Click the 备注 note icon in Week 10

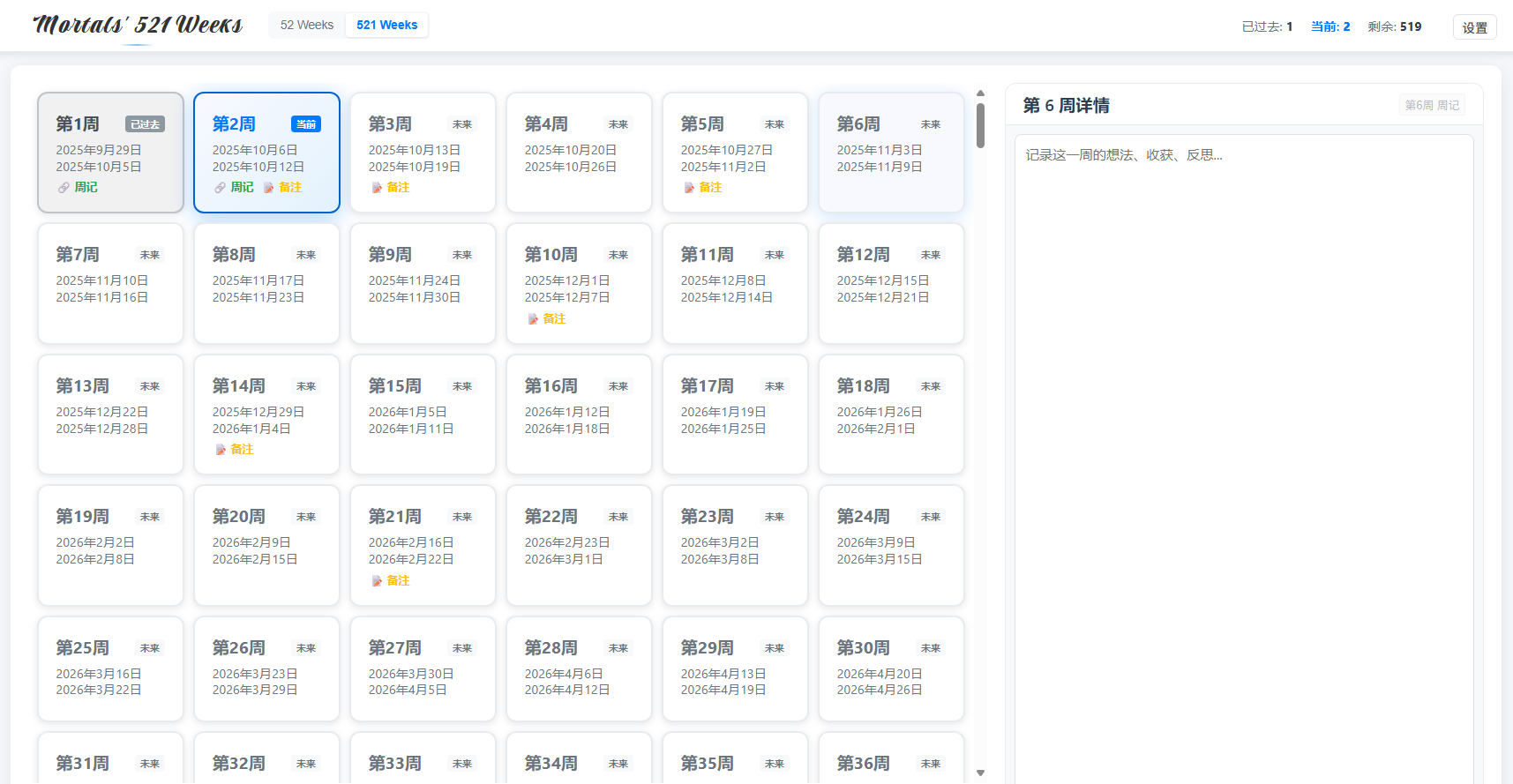(x=534, y=319)
